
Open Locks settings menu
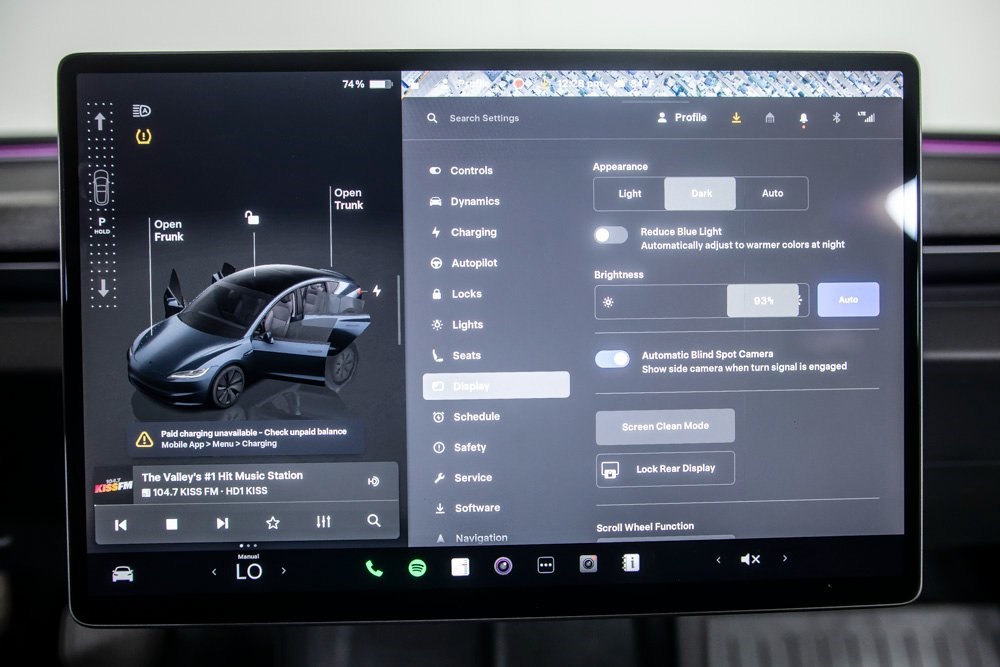pos(456,293)
